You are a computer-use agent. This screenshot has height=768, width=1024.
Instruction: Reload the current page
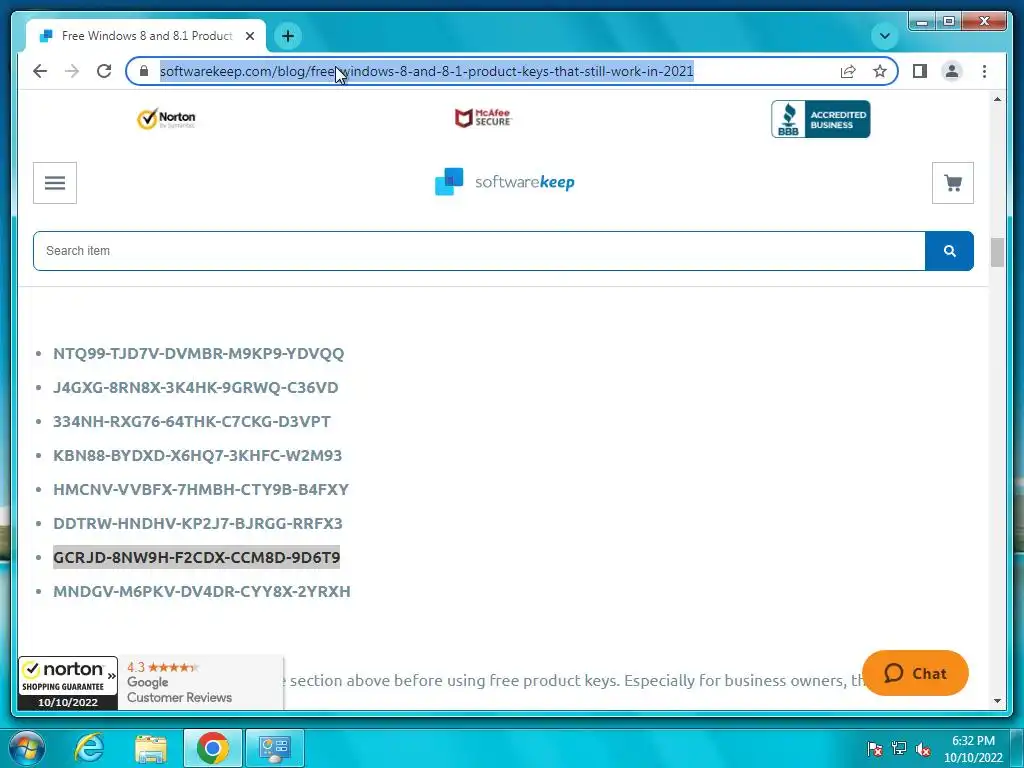tap(104, 71)
